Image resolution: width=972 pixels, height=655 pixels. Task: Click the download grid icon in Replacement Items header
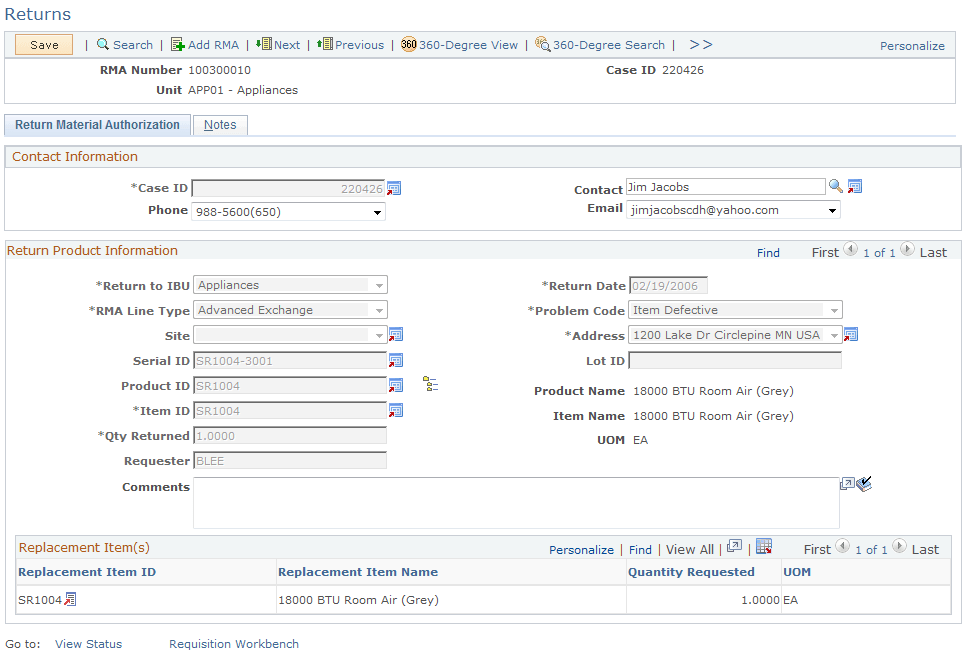[764, 546]
